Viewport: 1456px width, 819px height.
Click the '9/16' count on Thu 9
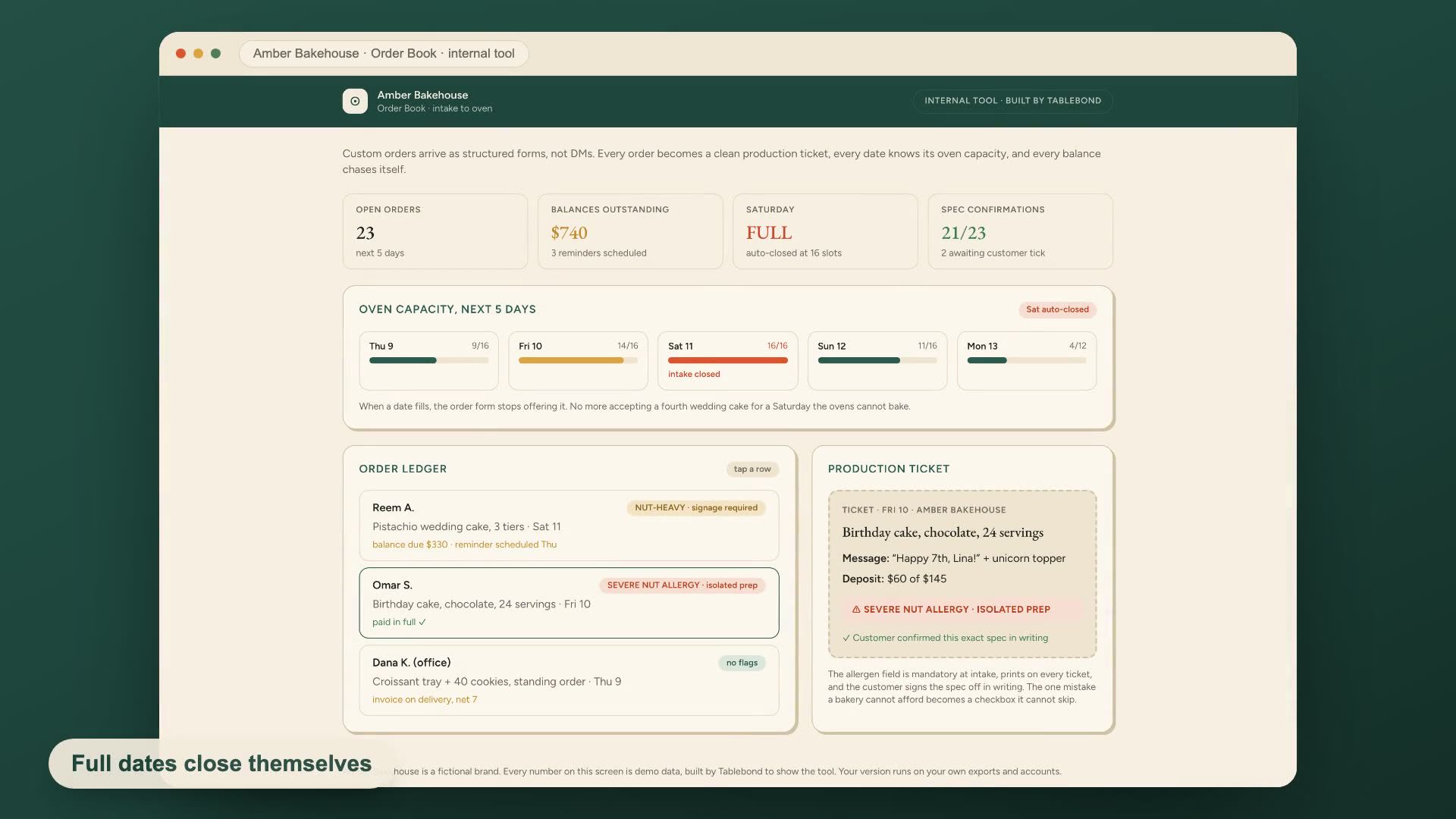click(x=480, y=346)
